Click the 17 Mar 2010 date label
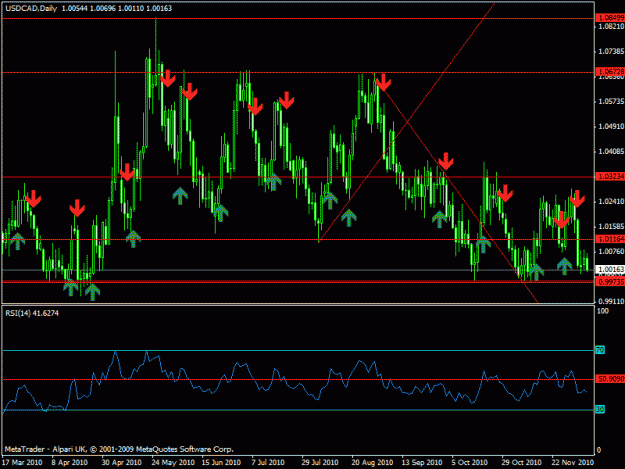The image size is (625, 469). tap(22, 463)
